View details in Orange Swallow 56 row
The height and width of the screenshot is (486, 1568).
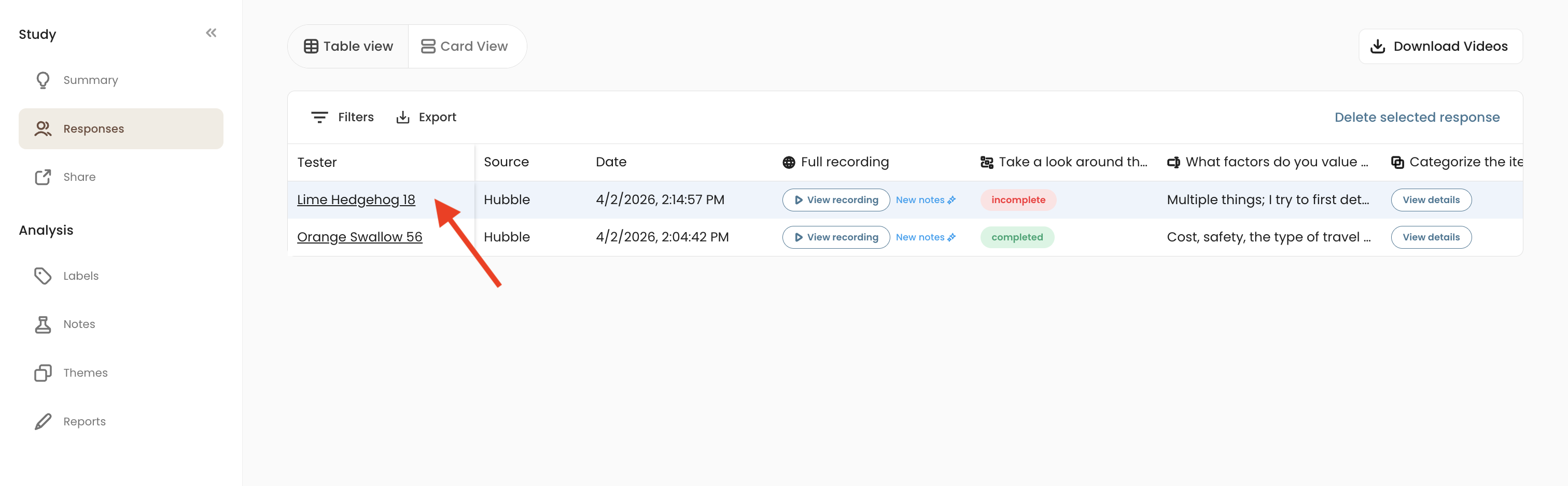(x=1431, y=237)
